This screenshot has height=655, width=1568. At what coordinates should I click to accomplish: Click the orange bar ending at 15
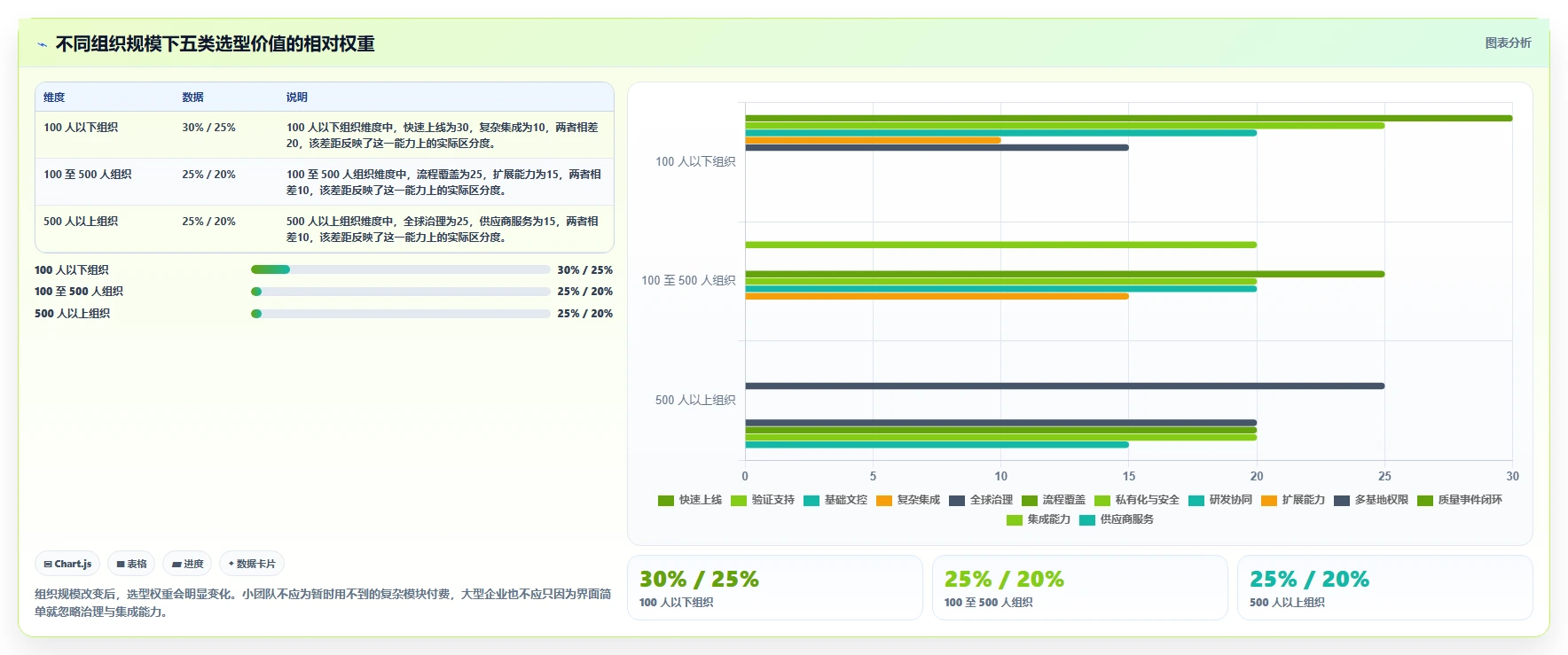click(x=937, y=296)
